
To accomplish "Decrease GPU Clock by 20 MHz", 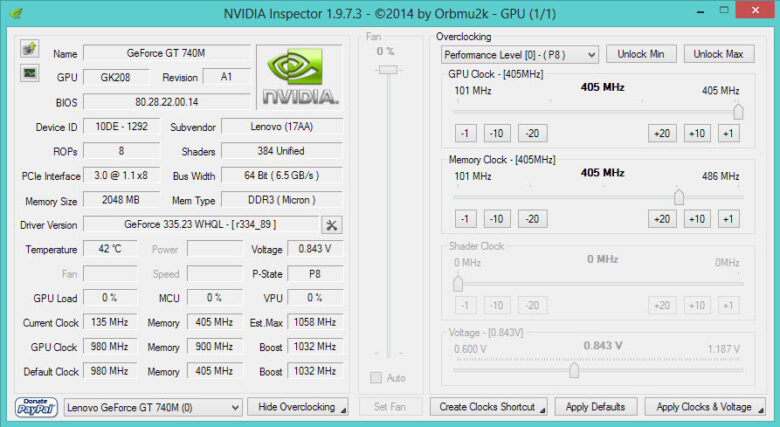I will 532,133.
